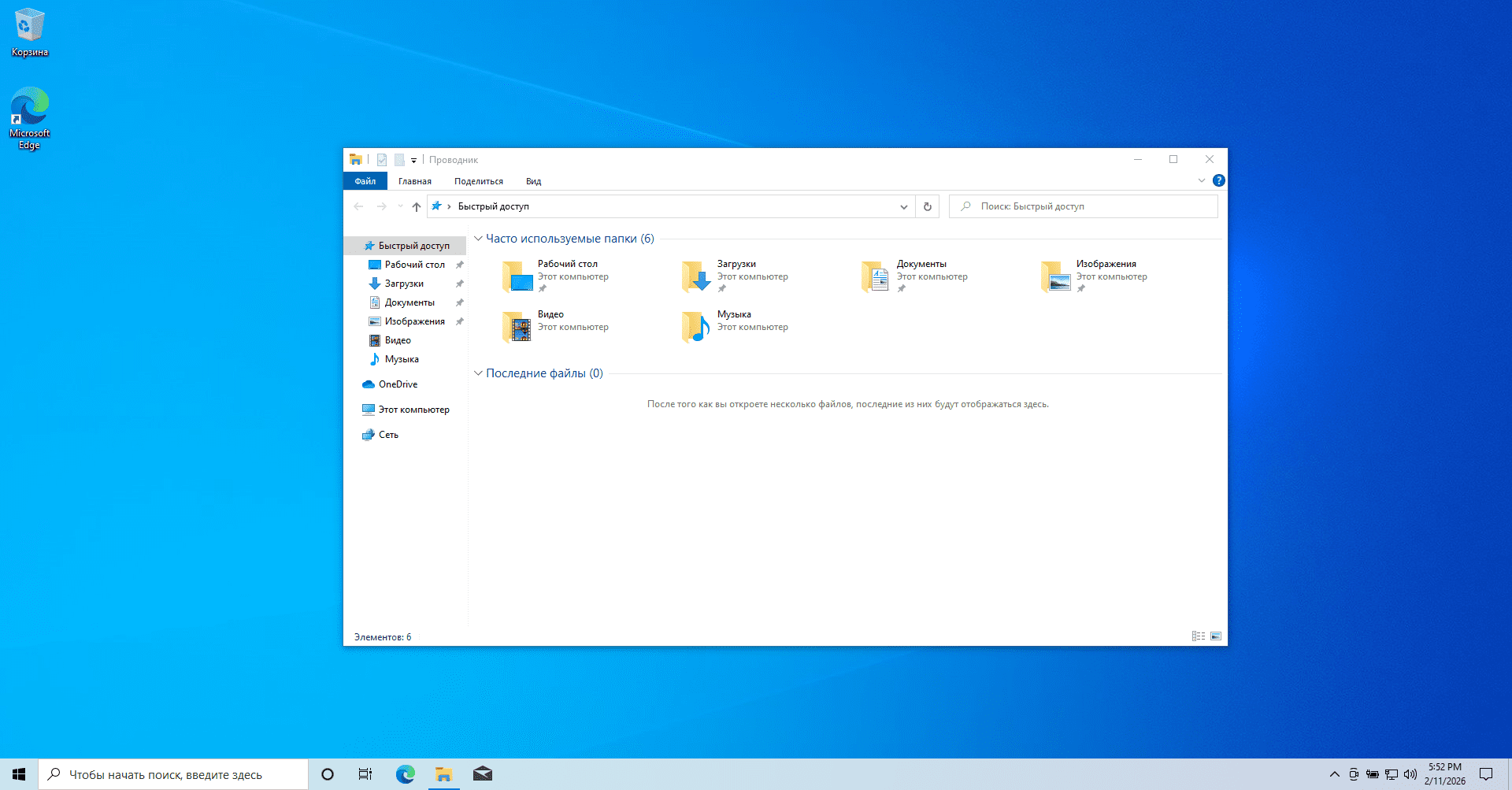Screen dimensions: 1512x790
Task: Open the Музыка folder in main pane
Action: tap(695, 327)
